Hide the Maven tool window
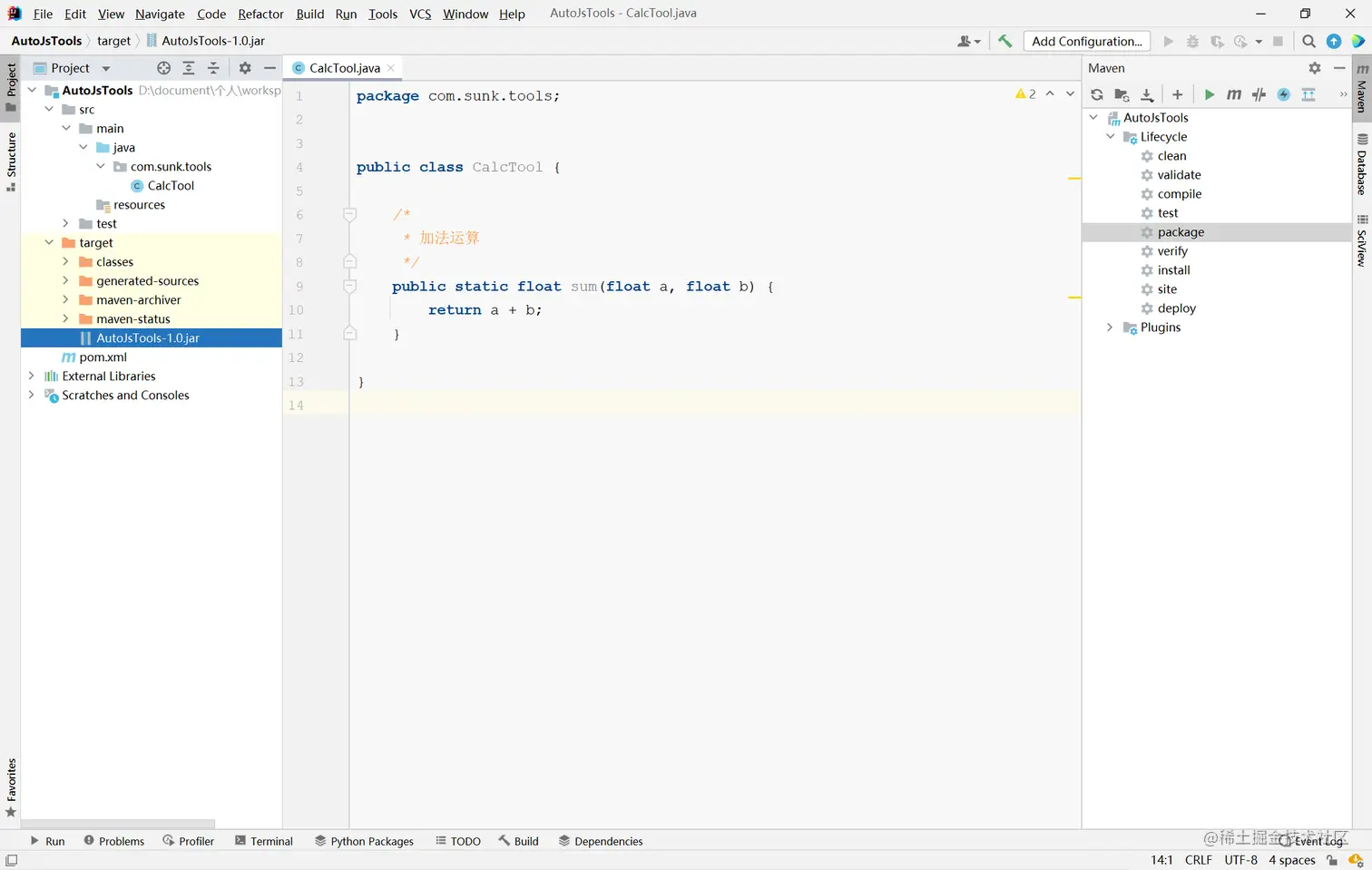1372x870 pixels. 1339,68
